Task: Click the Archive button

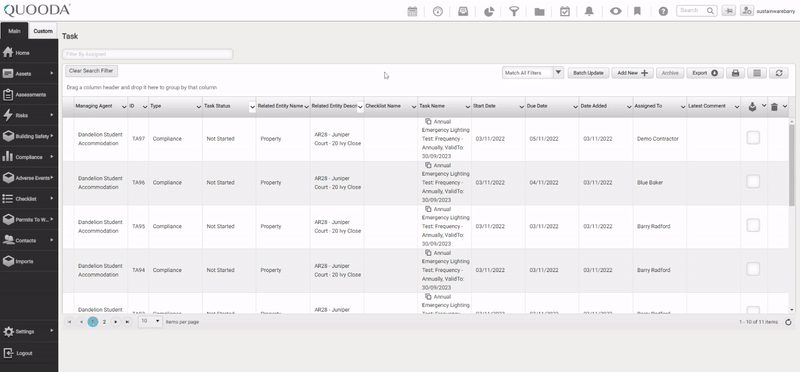Action: [670, 73]
